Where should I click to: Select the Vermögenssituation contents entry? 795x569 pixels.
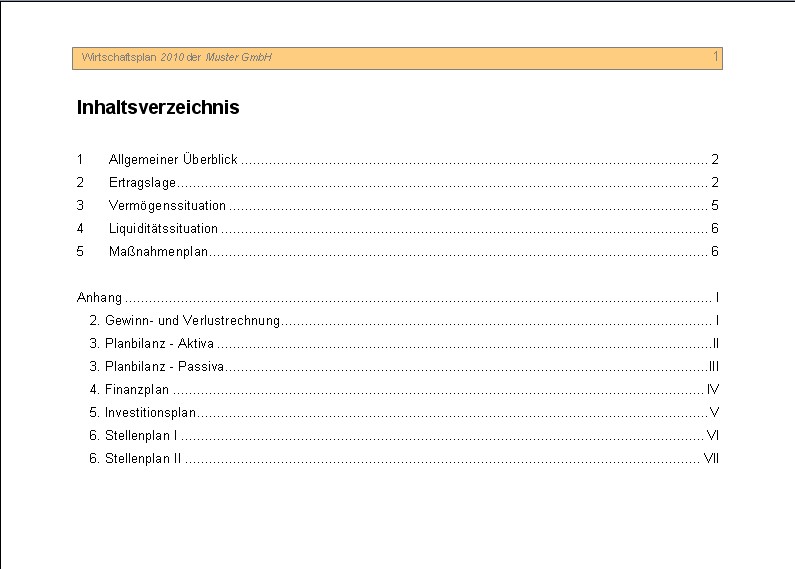(167, 205)
